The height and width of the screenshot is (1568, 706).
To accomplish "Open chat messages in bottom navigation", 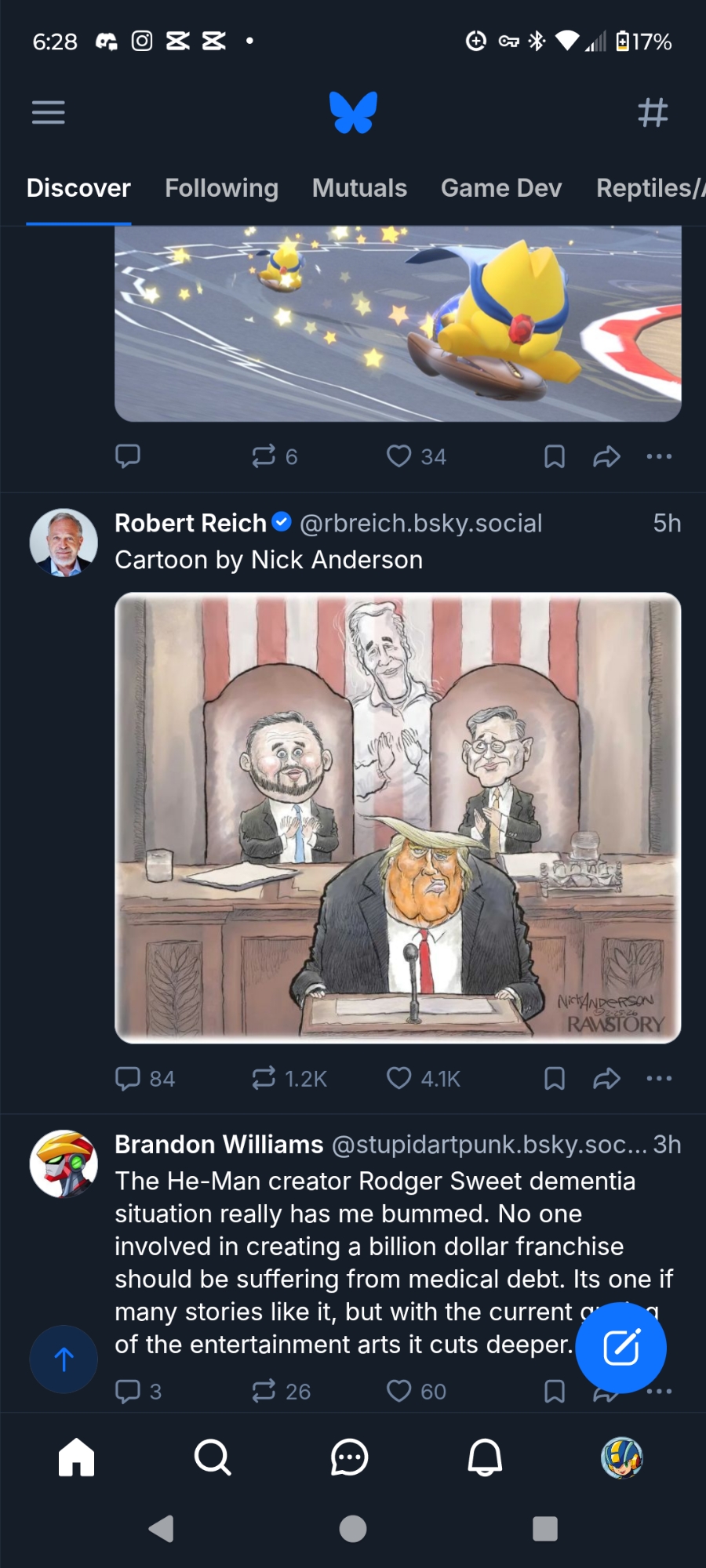I will pos(349,1457).
